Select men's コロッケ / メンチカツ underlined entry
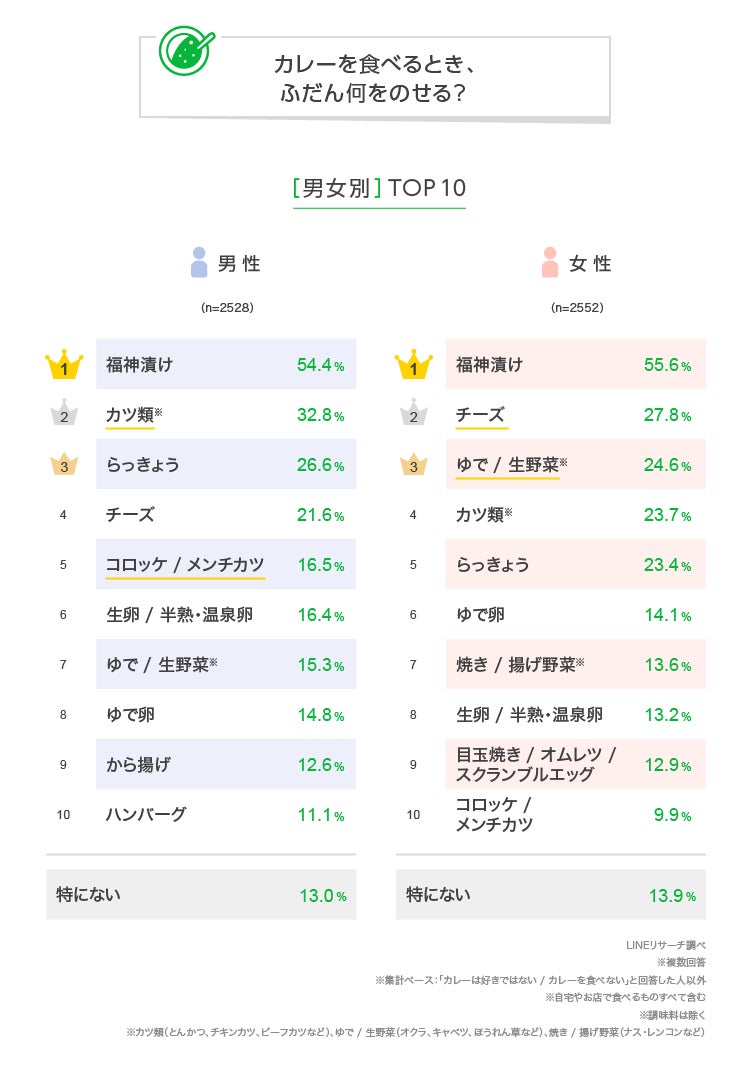 pos(185,565)
